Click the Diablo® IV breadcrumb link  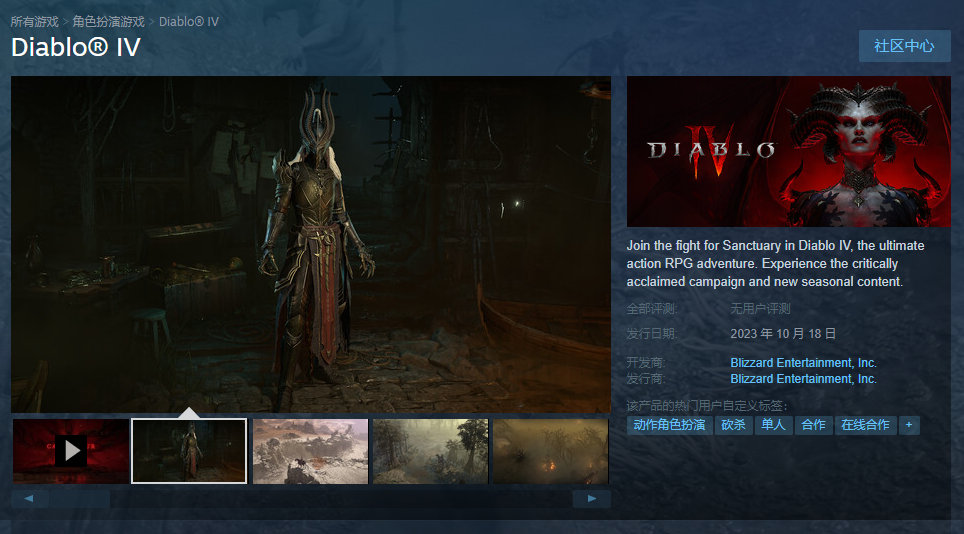click(x=189, y=22)
